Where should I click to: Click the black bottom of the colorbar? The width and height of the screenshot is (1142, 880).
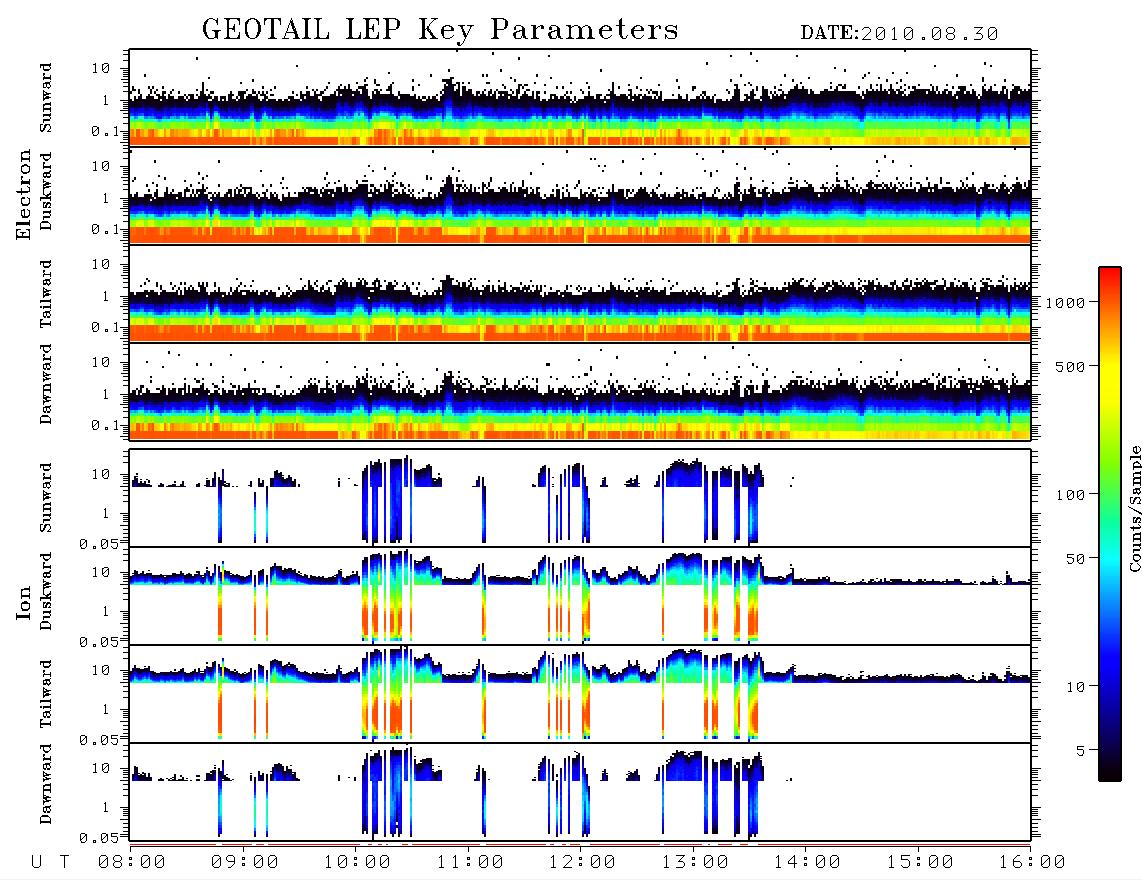click(1110, 772)
